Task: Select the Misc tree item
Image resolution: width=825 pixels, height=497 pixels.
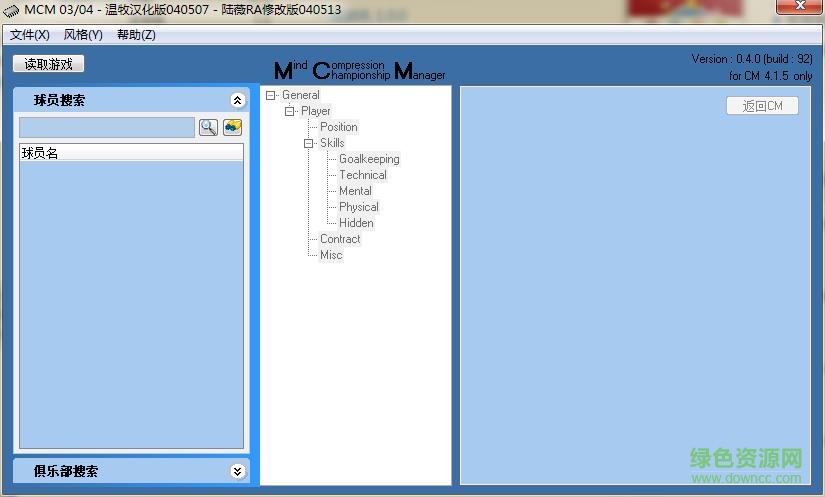Action: pyautogui.click(x=331, y=255)
